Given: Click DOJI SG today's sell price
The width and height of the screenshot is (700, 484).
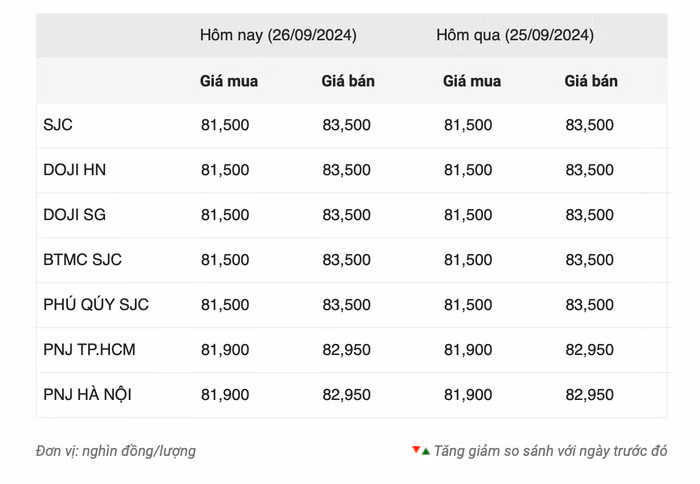Looking at the screenshot, I should [x=346, y=215].
